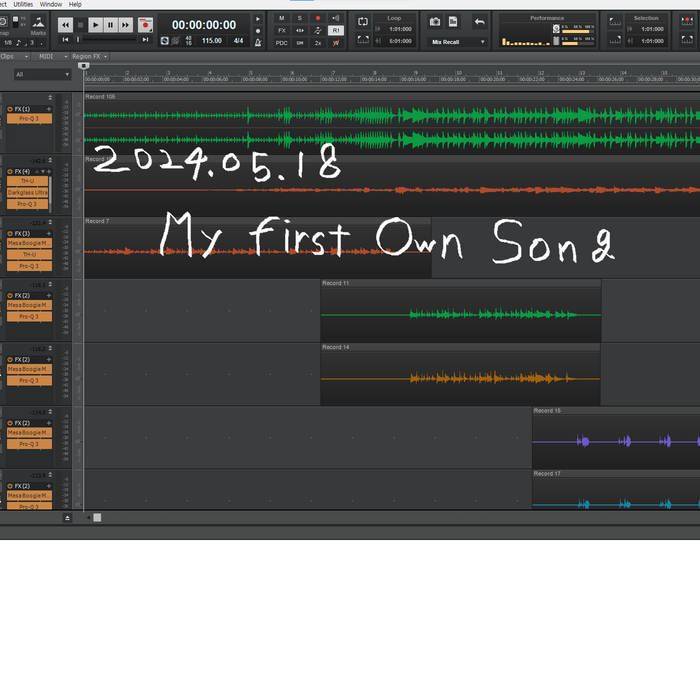Click the tempo value 115.00
Viewport: 700px width, 700px height.
(212, 41)
